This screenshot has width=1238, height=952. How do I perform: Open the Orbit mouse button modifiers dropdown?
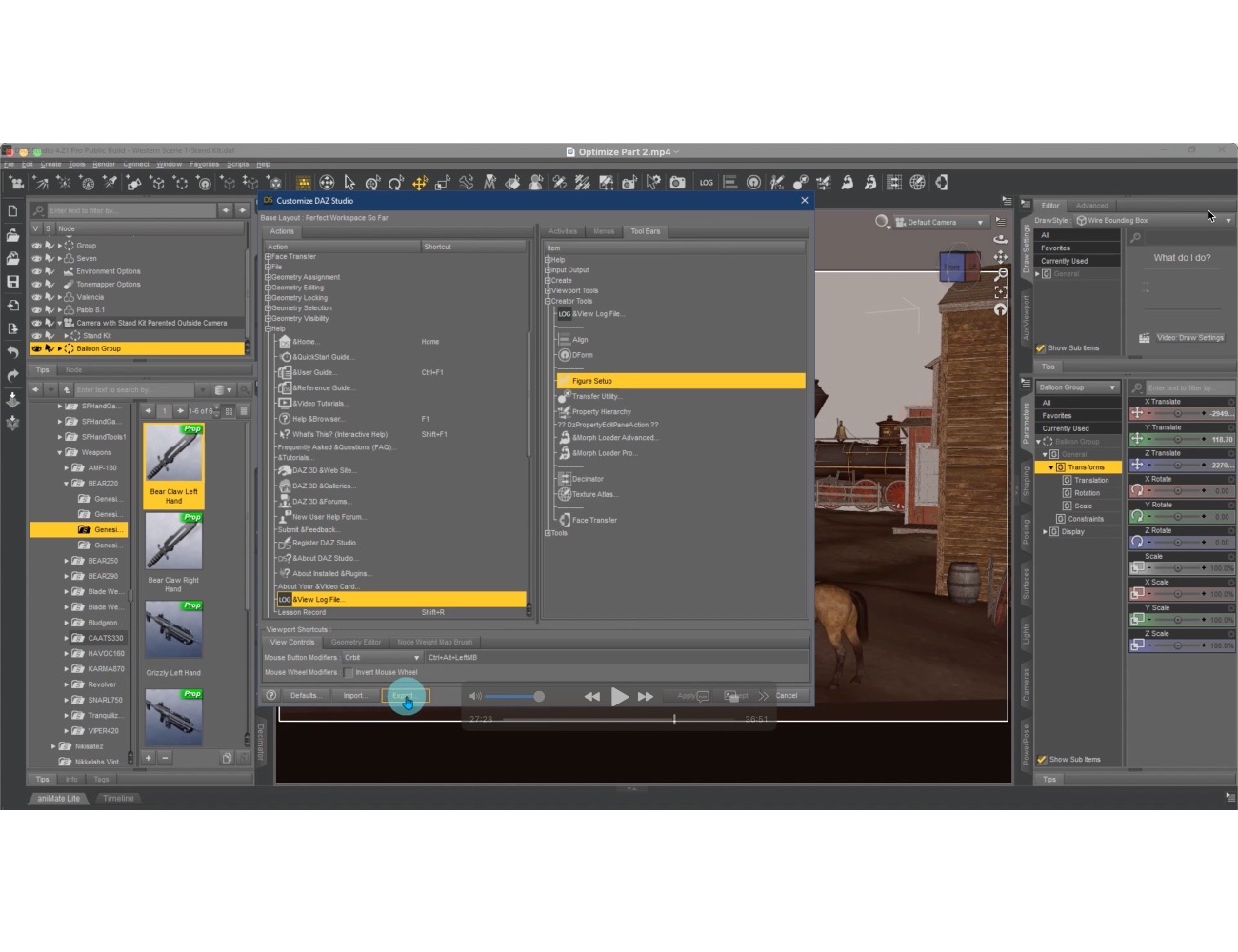tap(381, 658)
